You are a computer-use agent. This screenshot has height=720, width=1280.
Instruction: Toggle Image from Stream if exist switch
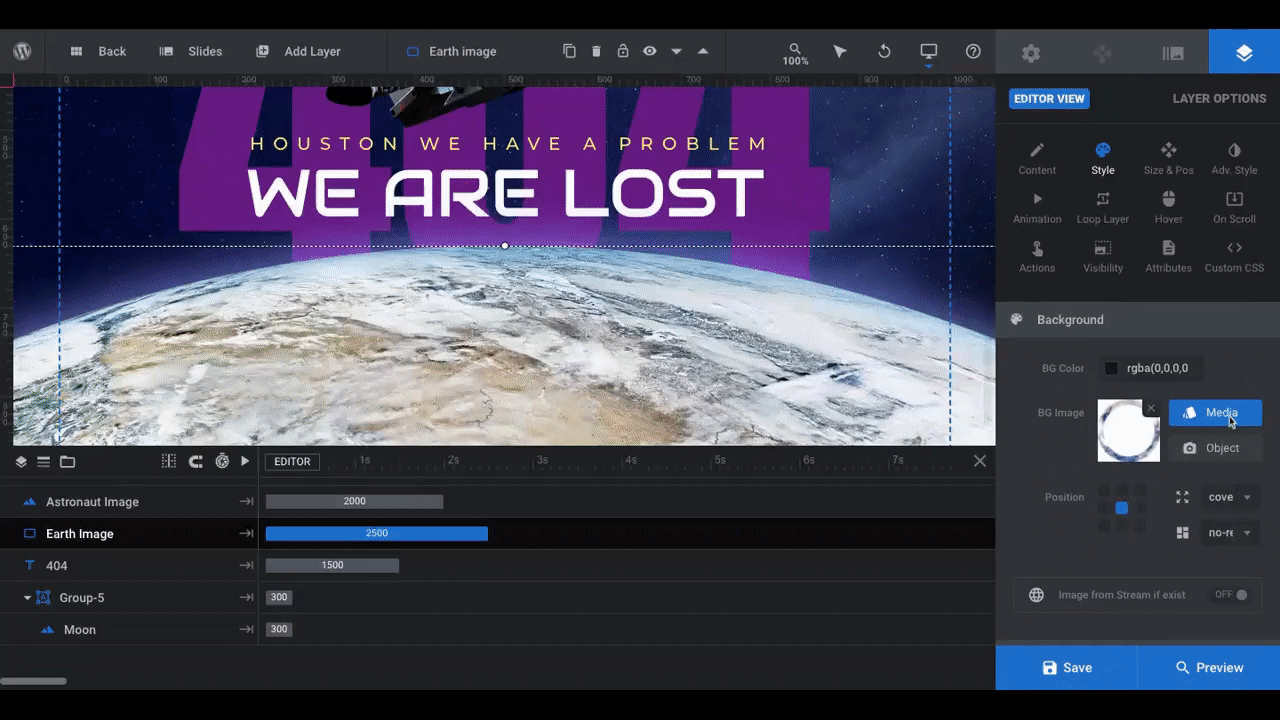1231,595
